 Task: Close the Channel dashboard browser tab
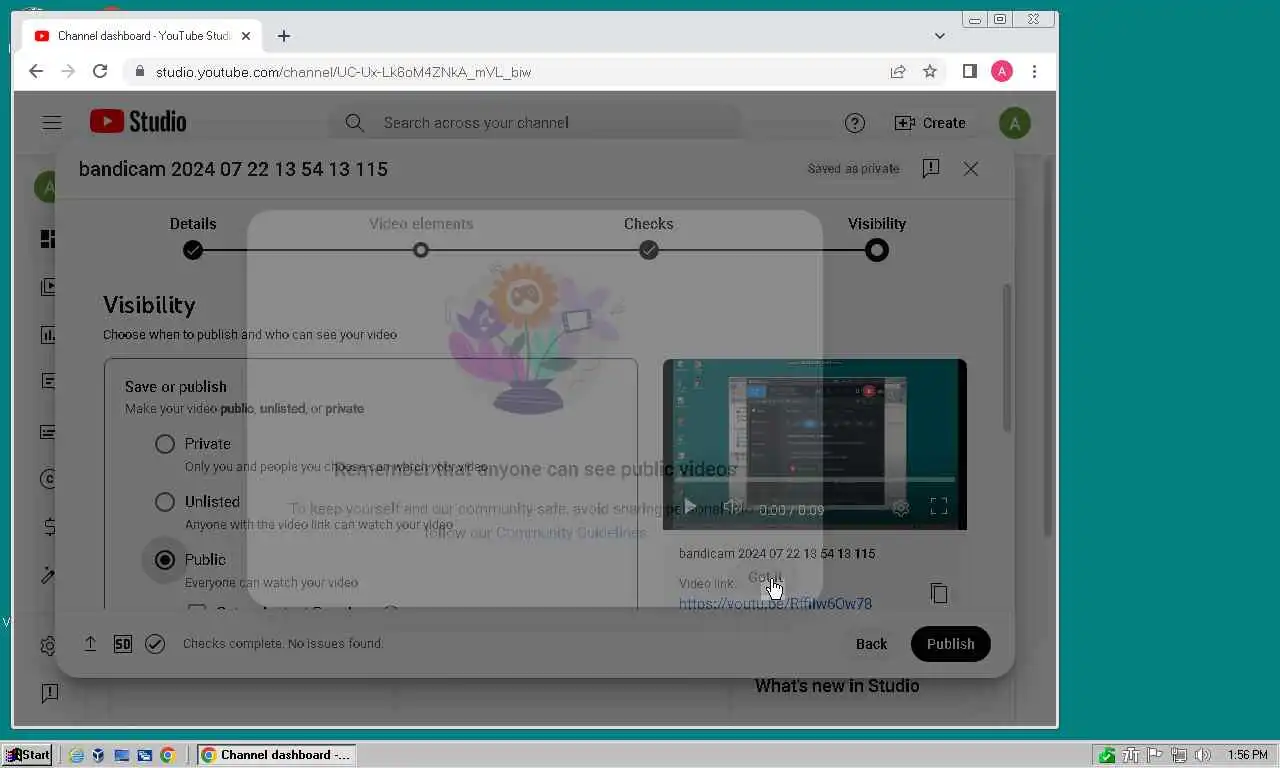(x=246, y=36)
